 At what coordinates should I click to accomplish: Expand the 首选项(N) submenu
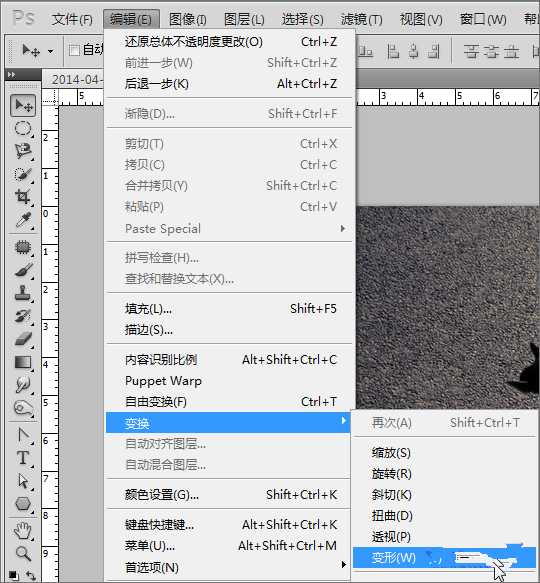228,567
